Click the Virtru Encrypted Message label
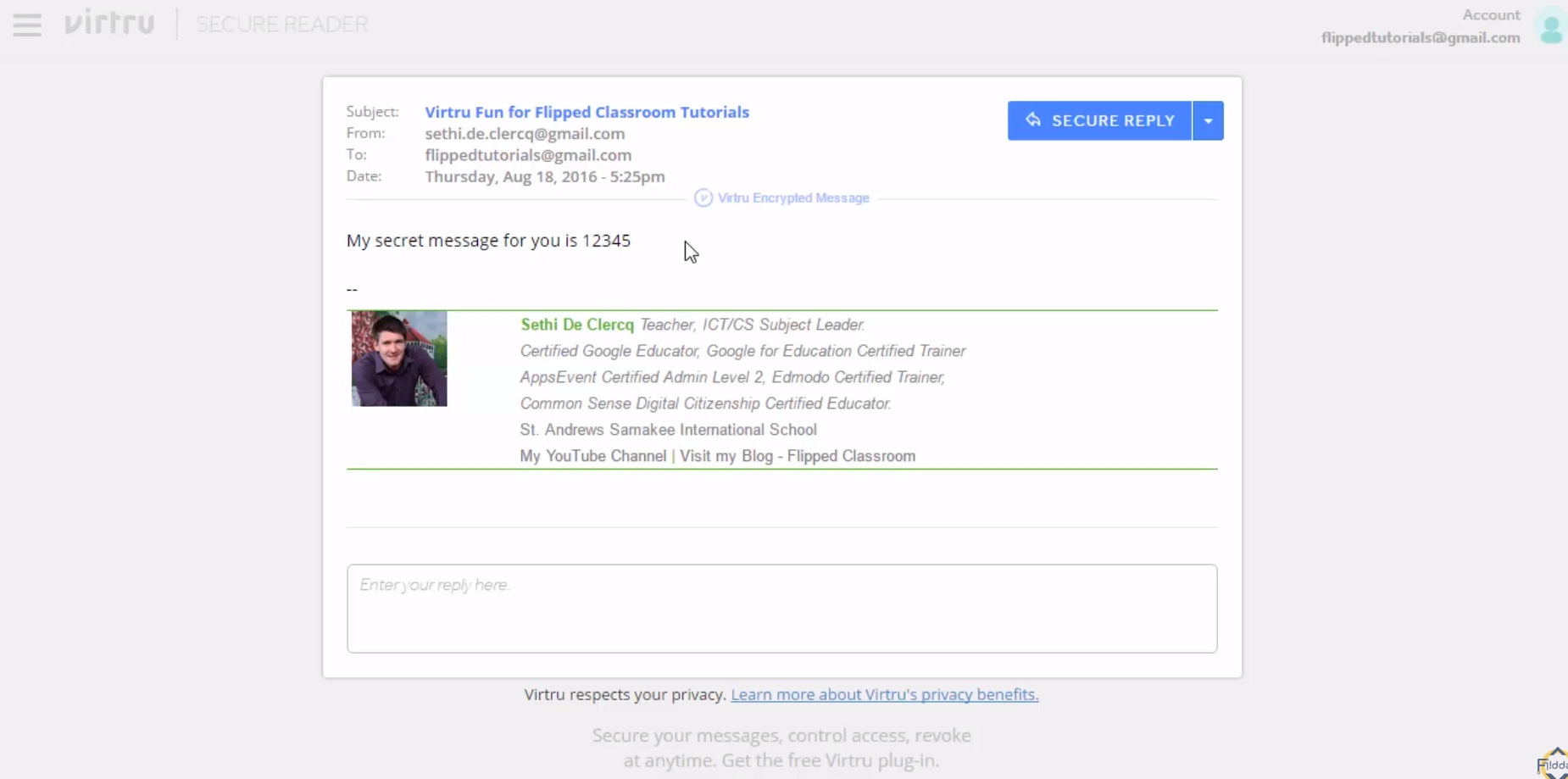This screenshot has width=1568, height=779. (793, 198)
